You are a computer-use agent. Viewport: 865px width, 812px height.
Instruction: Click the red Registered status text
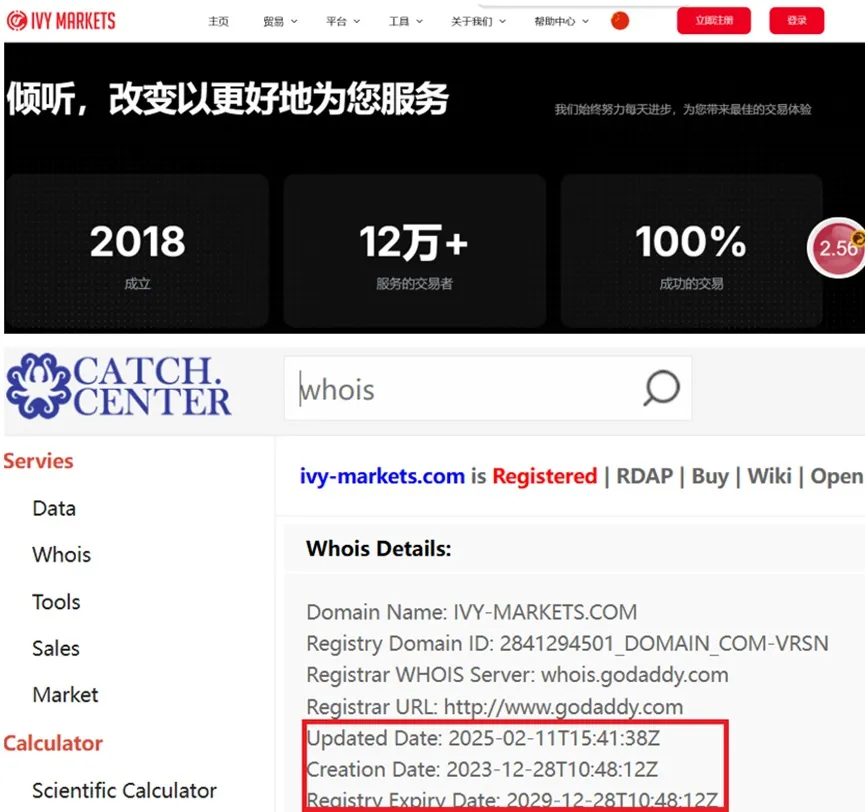pyautogui.click(x=544, y=476)
